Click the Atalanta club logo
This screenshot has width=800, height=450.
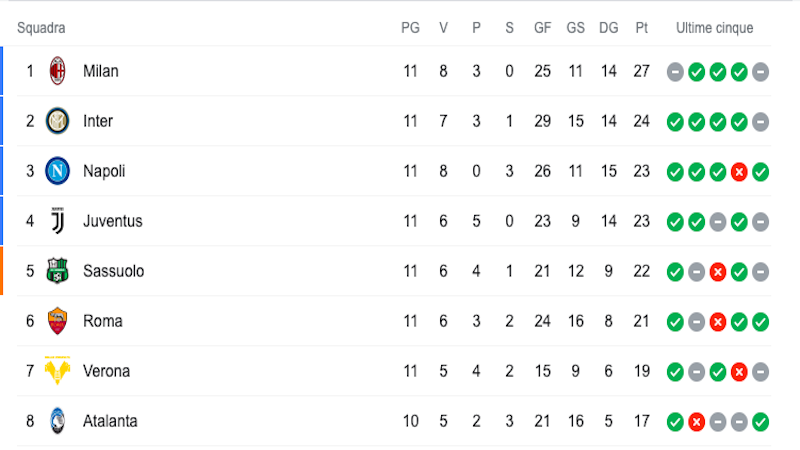pos(58,420)
